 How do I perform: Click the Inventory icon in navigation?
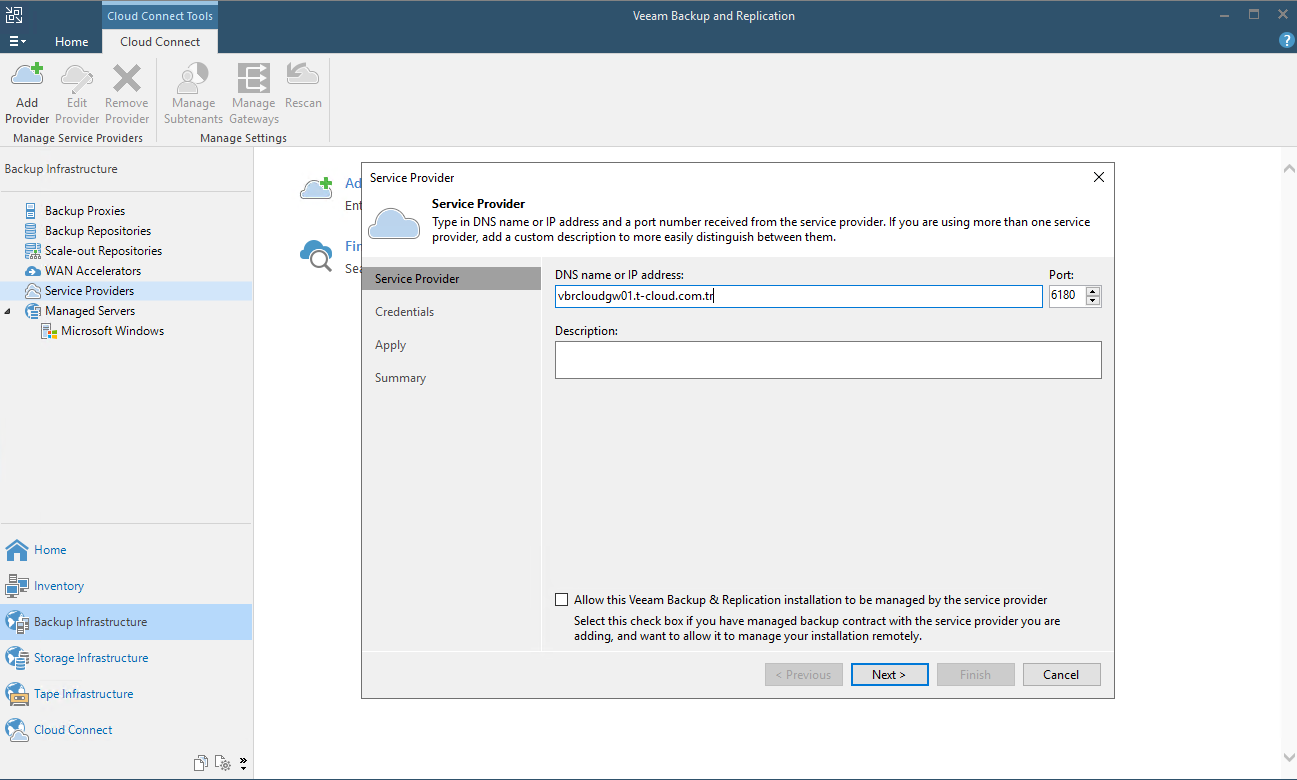point(17,586)
